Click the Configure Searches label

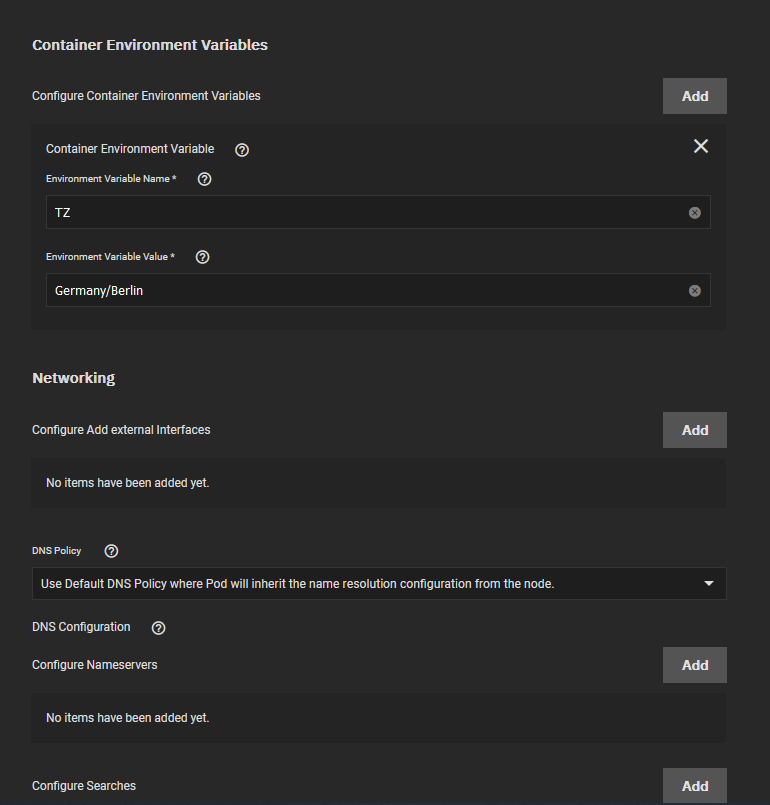(84, 786)
